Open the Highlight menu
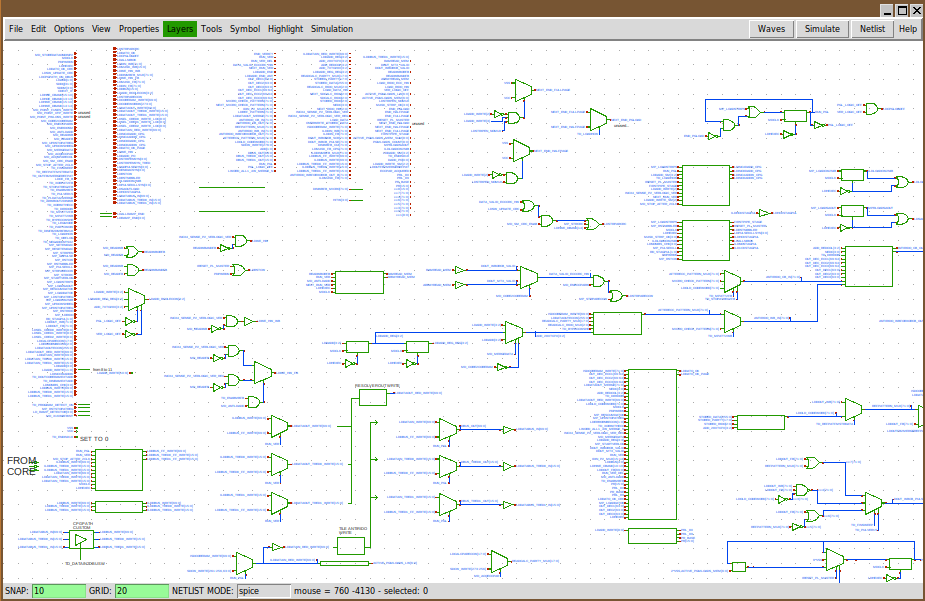The width and height of the screenshot is (925, 601). click(285, 29)
